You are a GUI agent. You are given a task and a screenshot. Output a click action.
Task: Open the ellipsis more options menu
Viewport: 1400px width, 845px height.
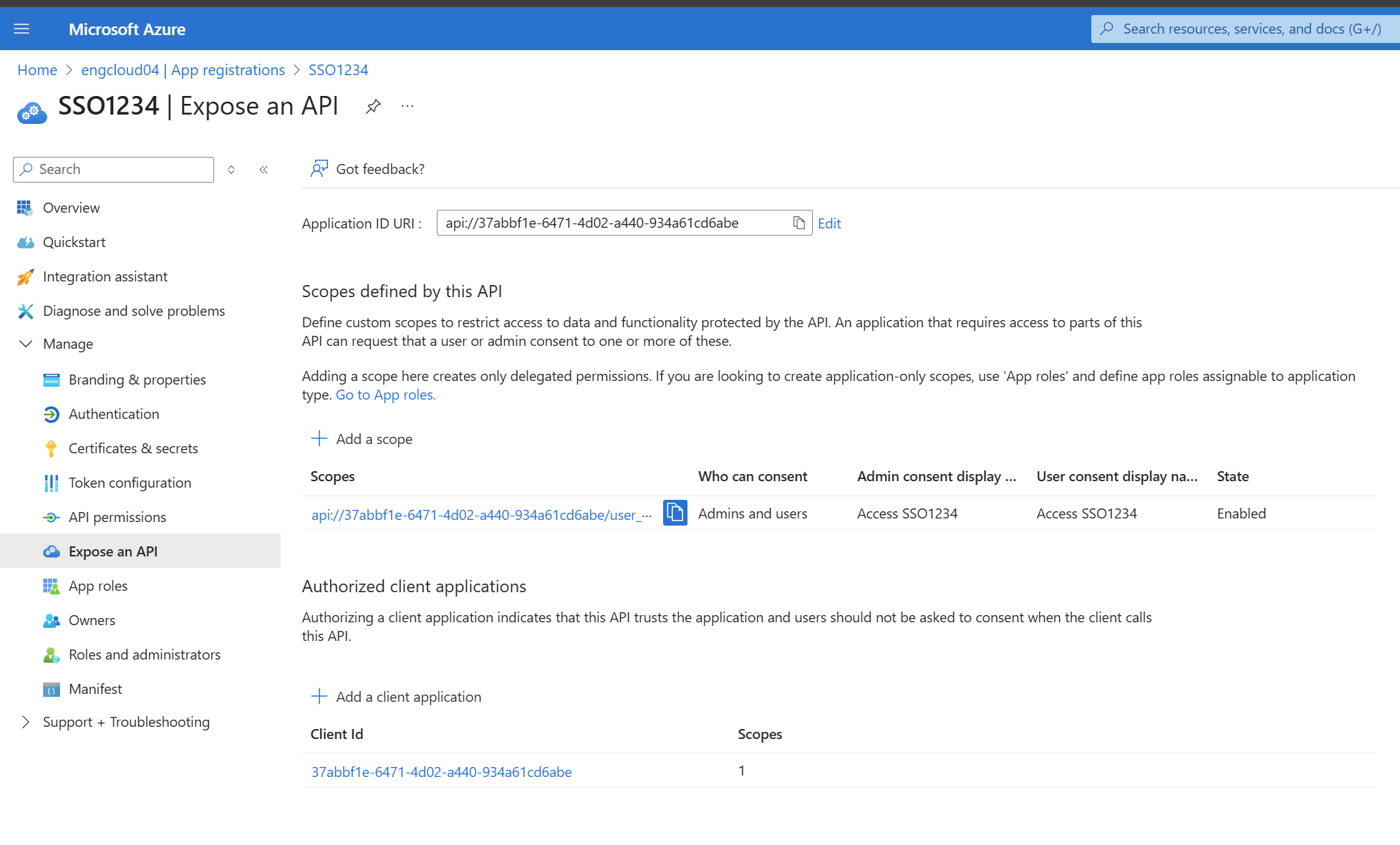click(407, 106)
